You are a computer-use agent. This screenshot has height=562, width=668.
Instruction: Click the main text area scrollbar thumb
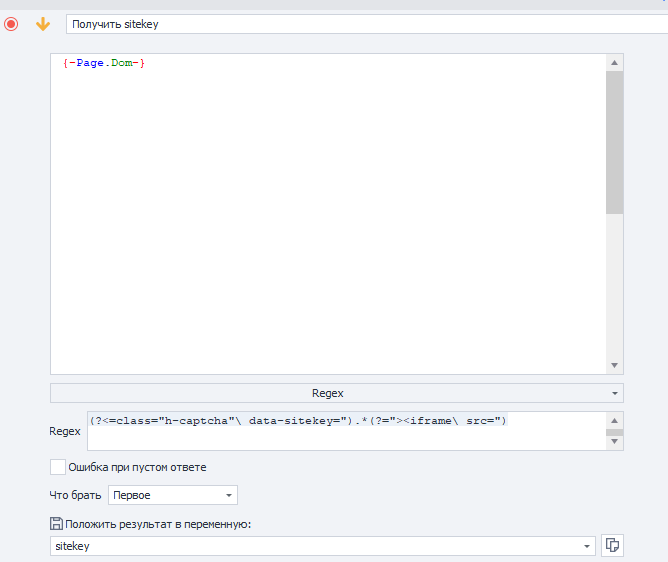(614, 142)
